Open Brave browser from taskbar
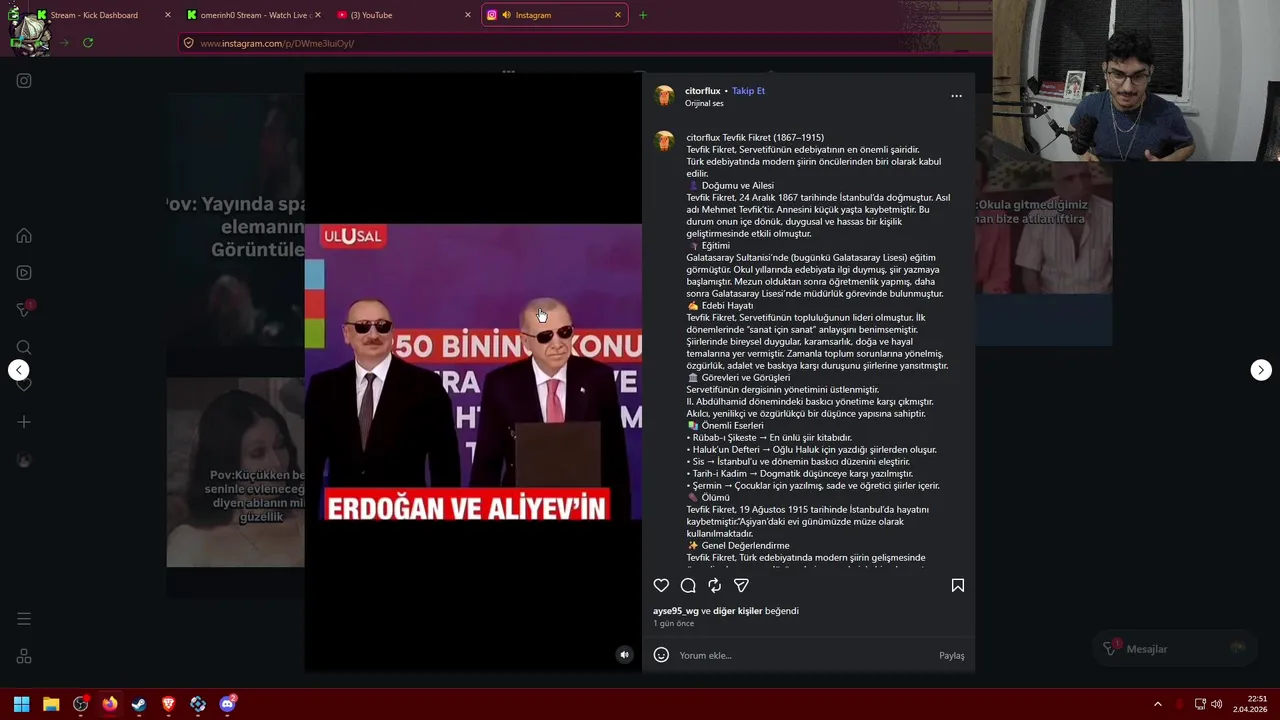 [x=168, y=704]
